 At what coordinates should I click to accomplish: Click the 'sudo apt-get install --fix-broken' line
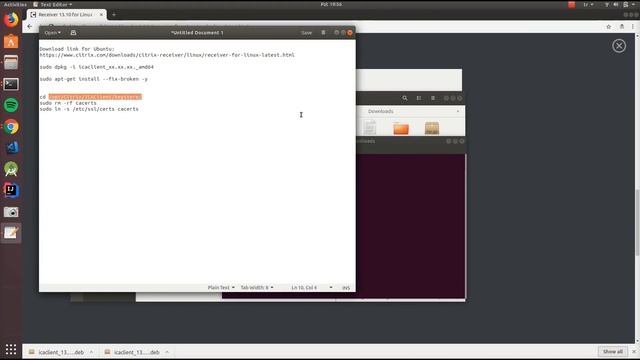[93, 79]
